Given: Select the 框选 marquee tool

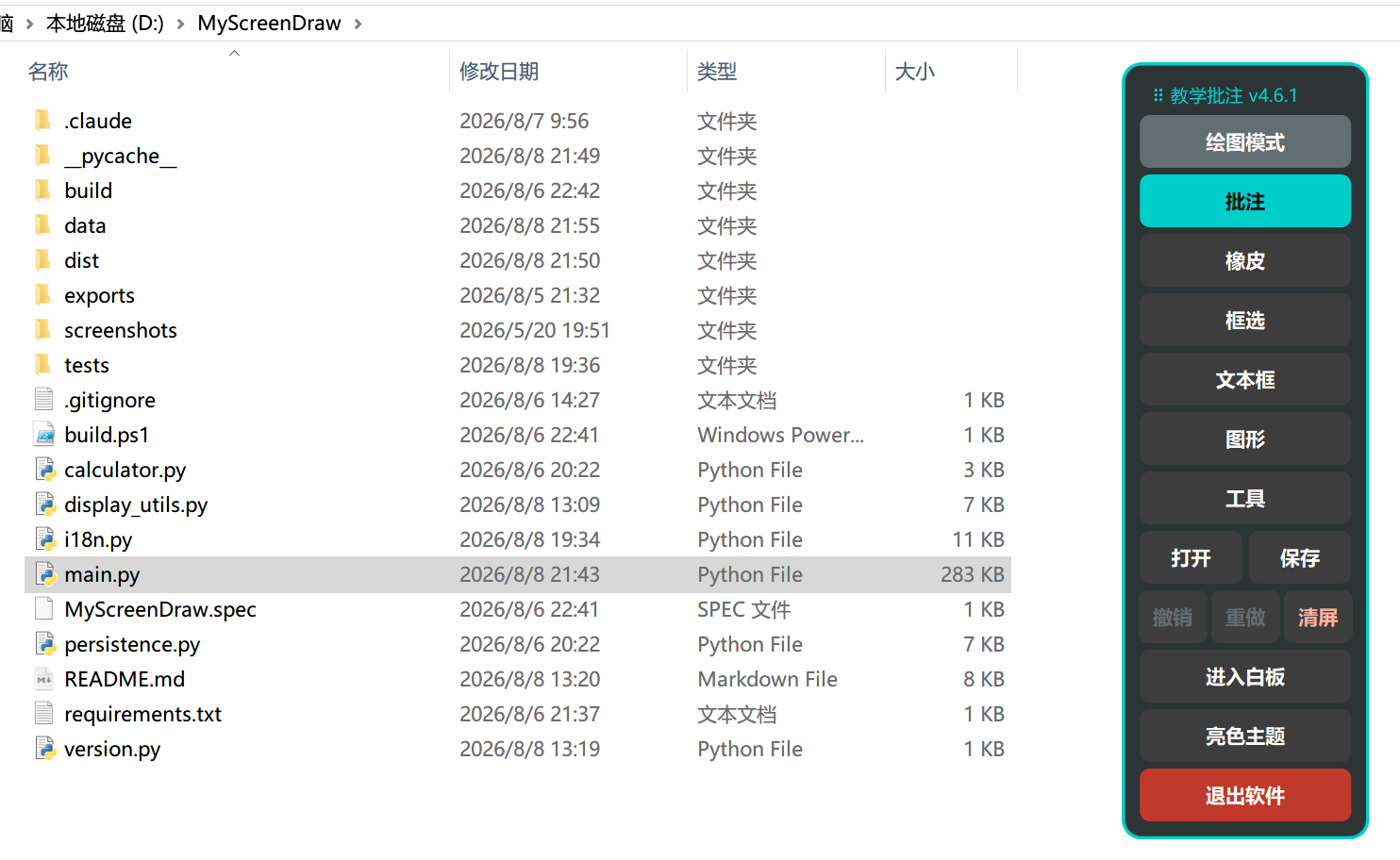Looking at the screenshot, I should (x=1244, y=320).
